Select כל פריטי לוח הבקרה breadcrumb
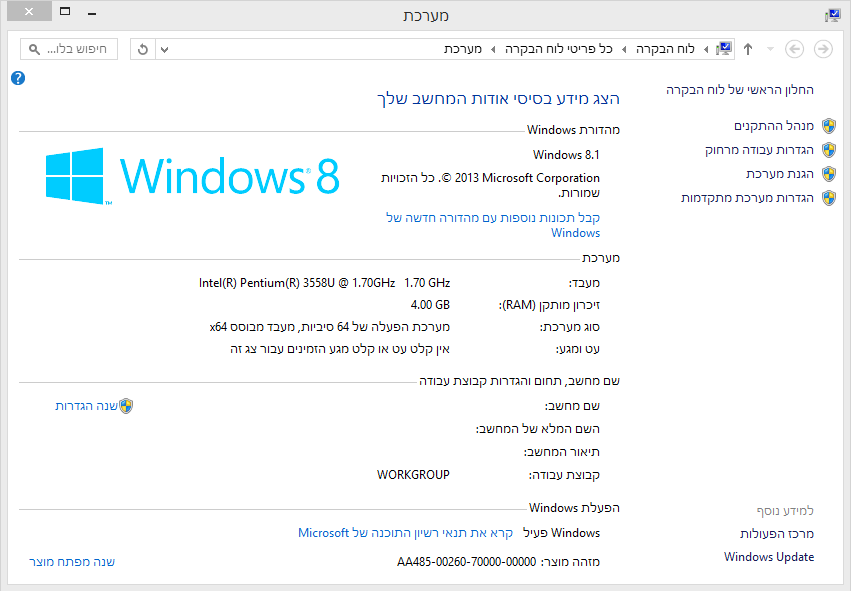851x591 pixels. pyautogui.click(x=558, y=49)
